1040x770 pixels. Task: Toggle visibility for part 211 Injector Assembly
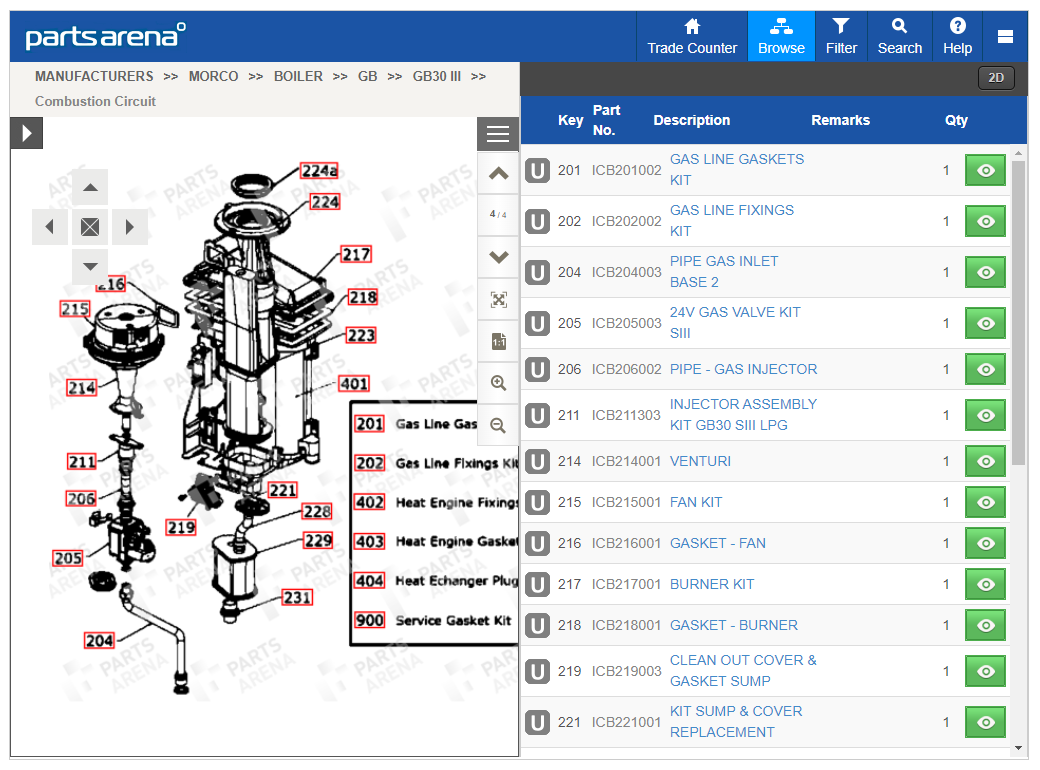[985, 415]
